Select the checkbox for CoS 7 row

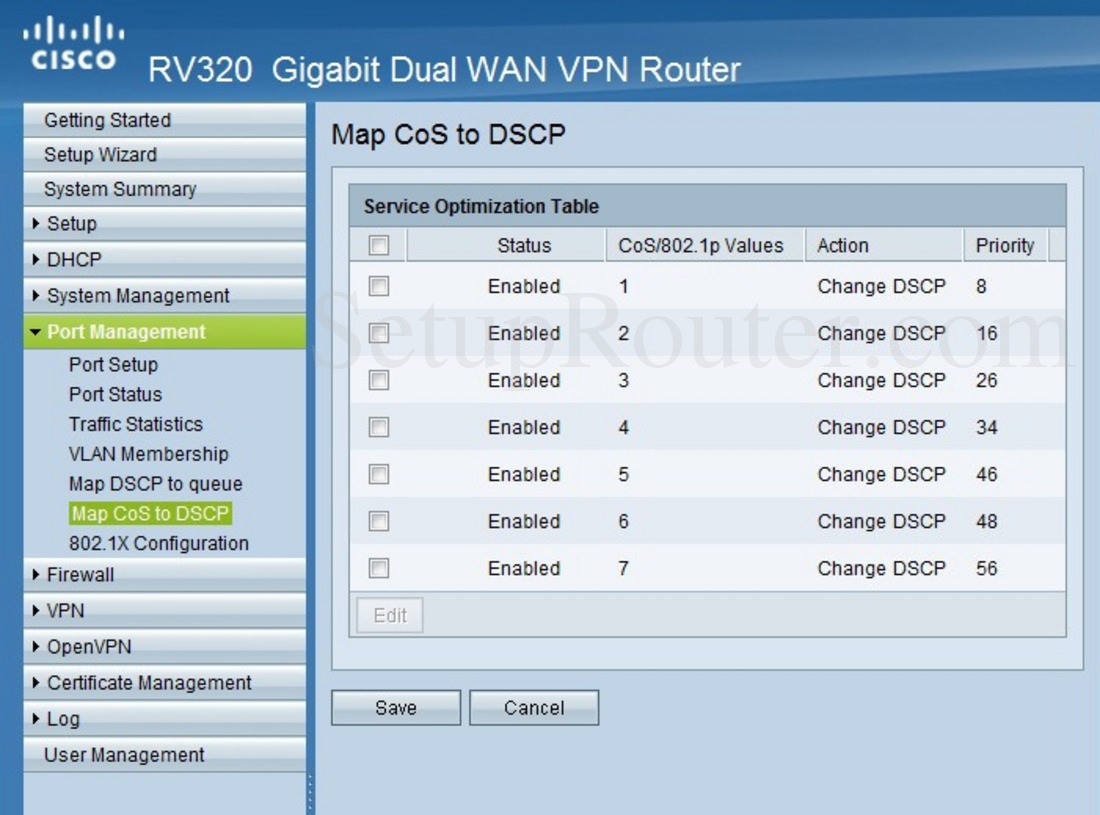point(379,568)
